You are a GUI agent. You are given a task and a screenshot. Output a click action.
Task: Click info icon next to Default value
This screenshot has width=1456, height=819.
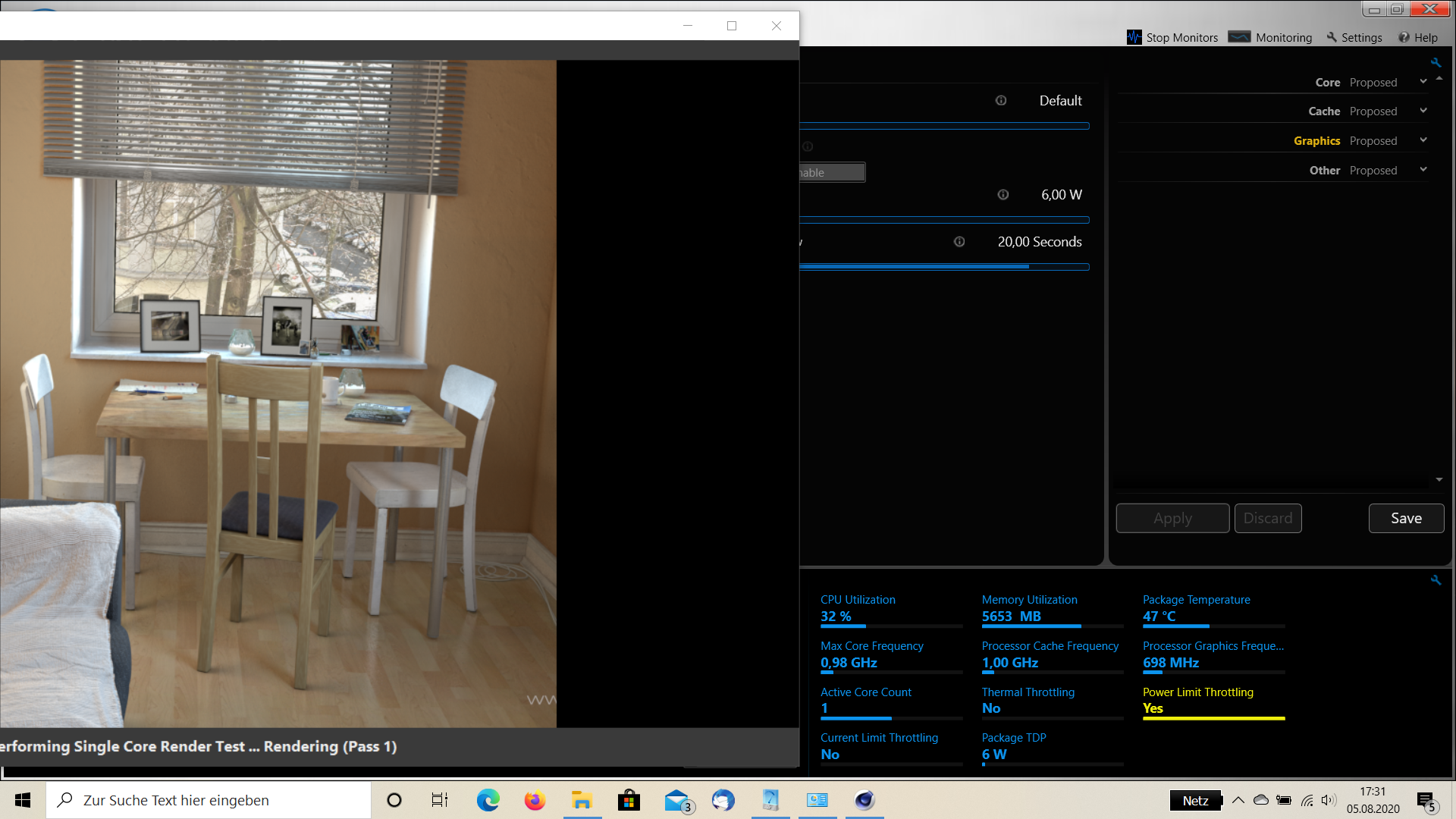[1001, 101]
